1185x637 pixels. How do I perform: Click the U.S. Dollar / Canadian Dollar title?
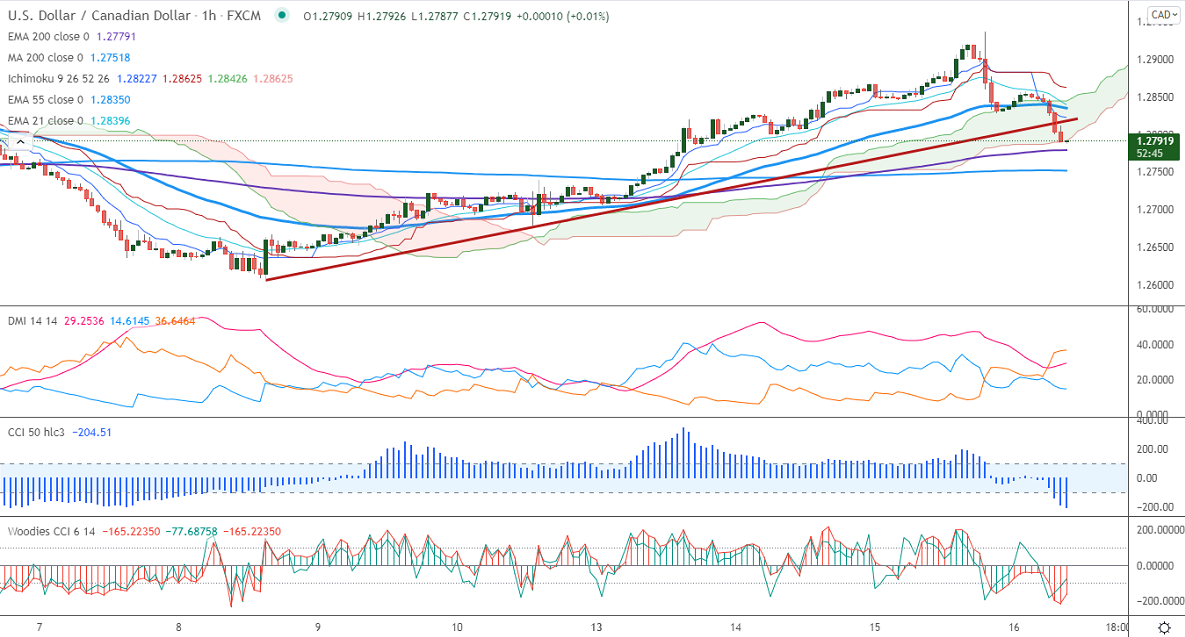coord(99,15)
